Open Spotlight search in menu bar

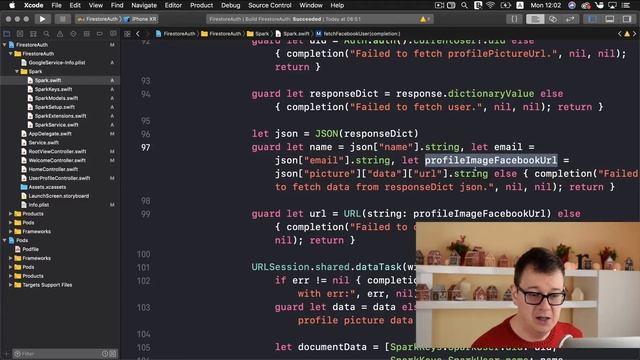point(464,5)
